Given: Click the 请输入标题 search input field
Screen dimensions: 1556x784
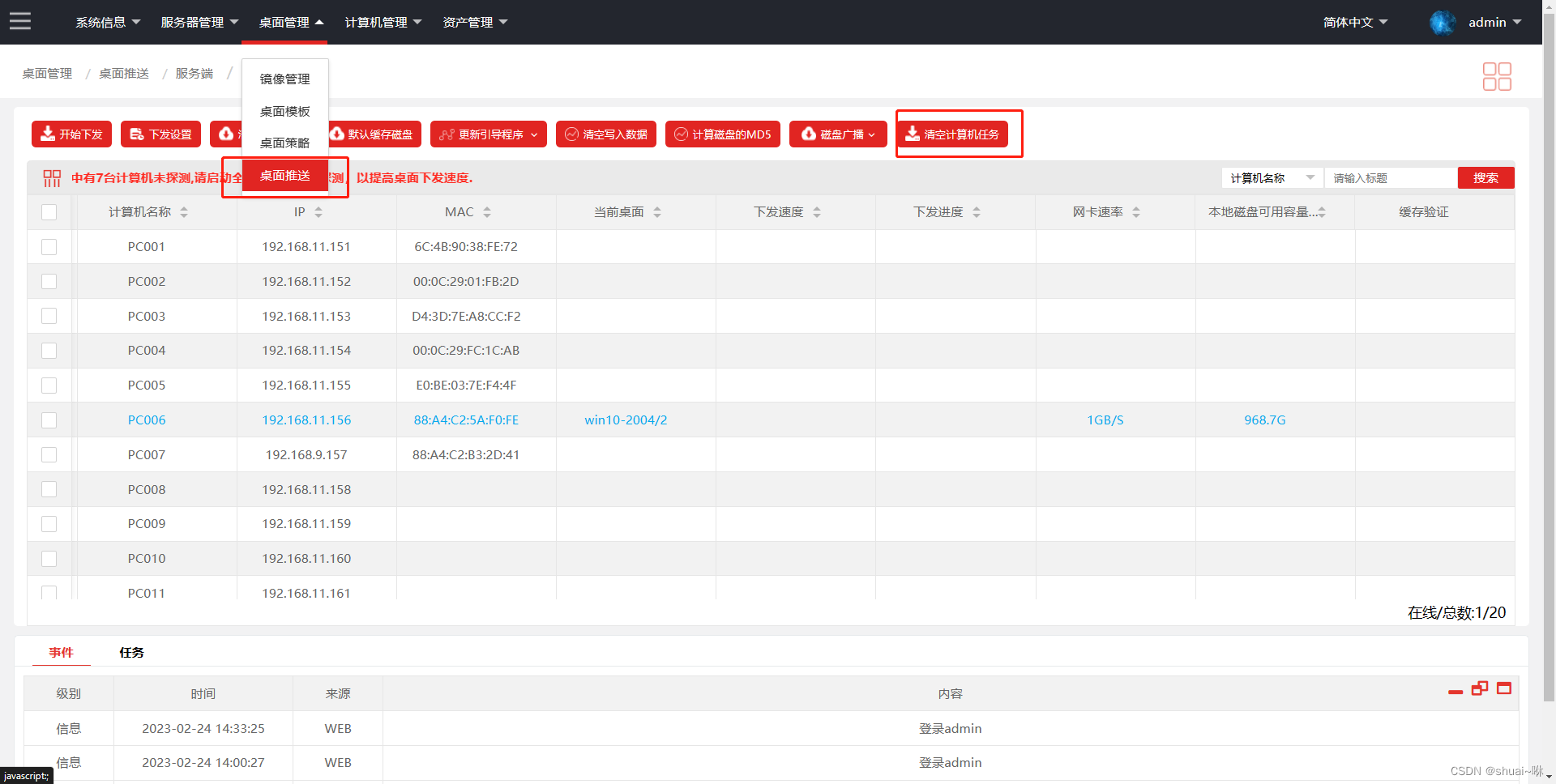Looking at the screenshot, I should click(x=1391, y=177).
